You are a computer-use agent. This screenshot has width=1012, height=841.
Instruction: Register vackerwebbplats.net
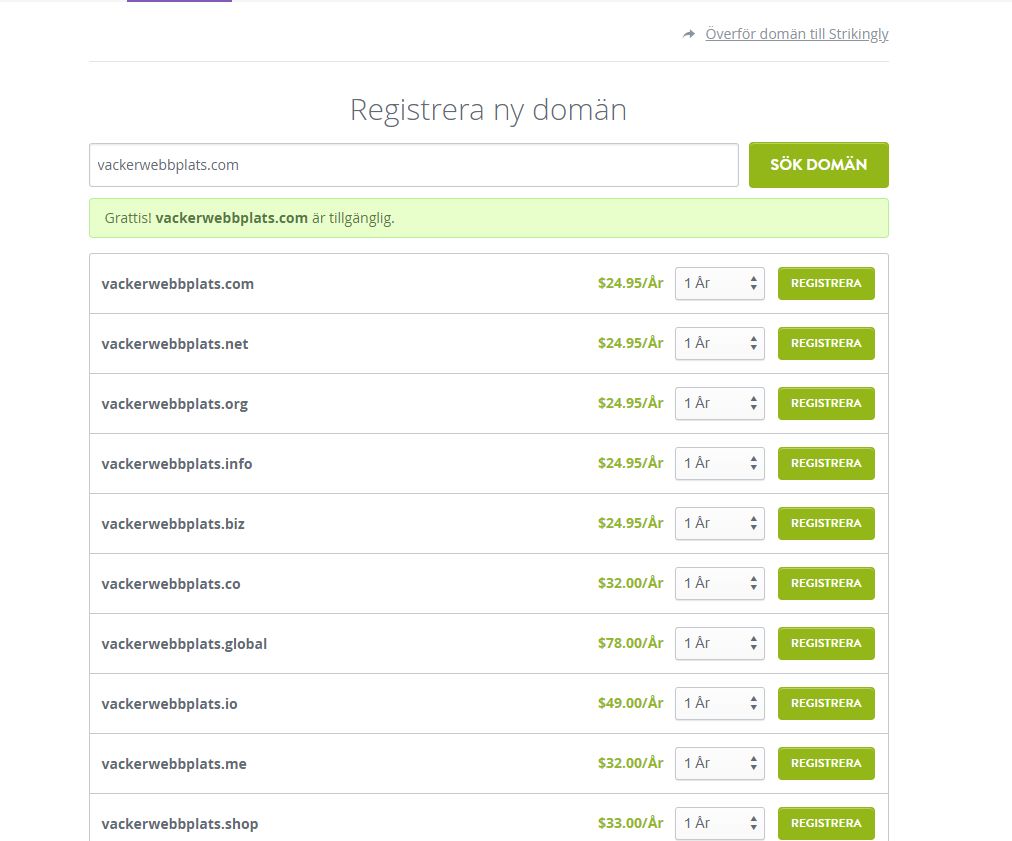pos(826,343)
